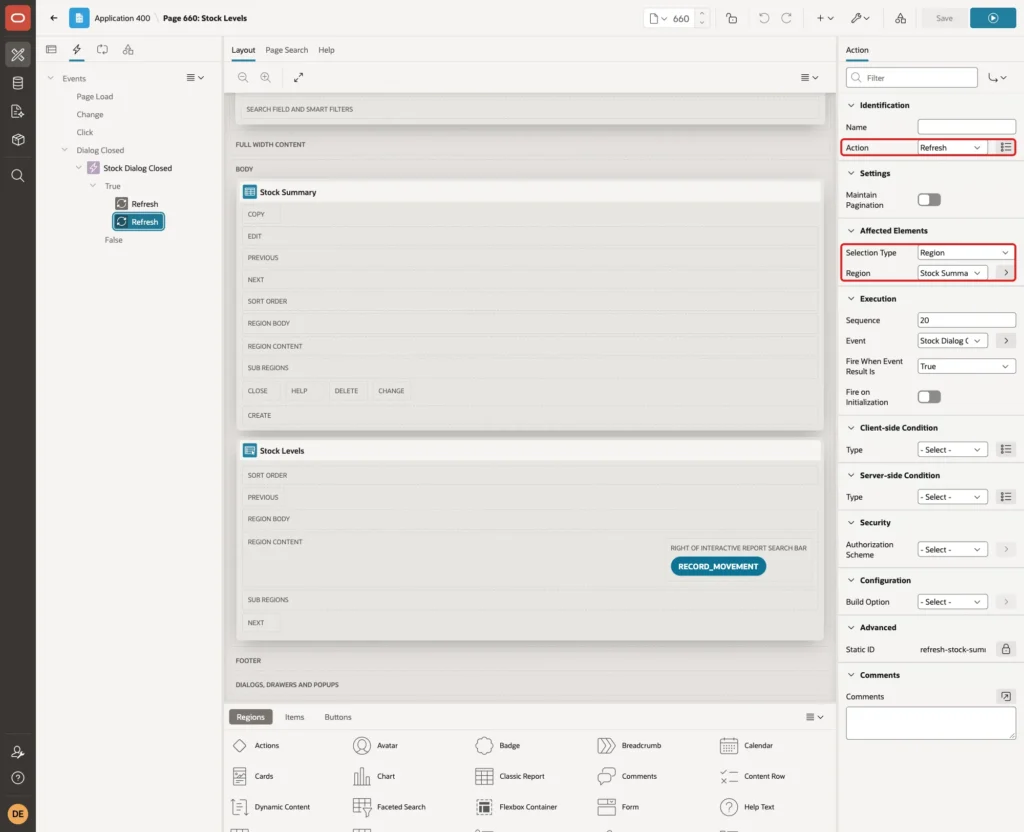Toggle the Fire on Initialization switch
The width and height of the screenshot is (1024, 832).
(929, 396)
